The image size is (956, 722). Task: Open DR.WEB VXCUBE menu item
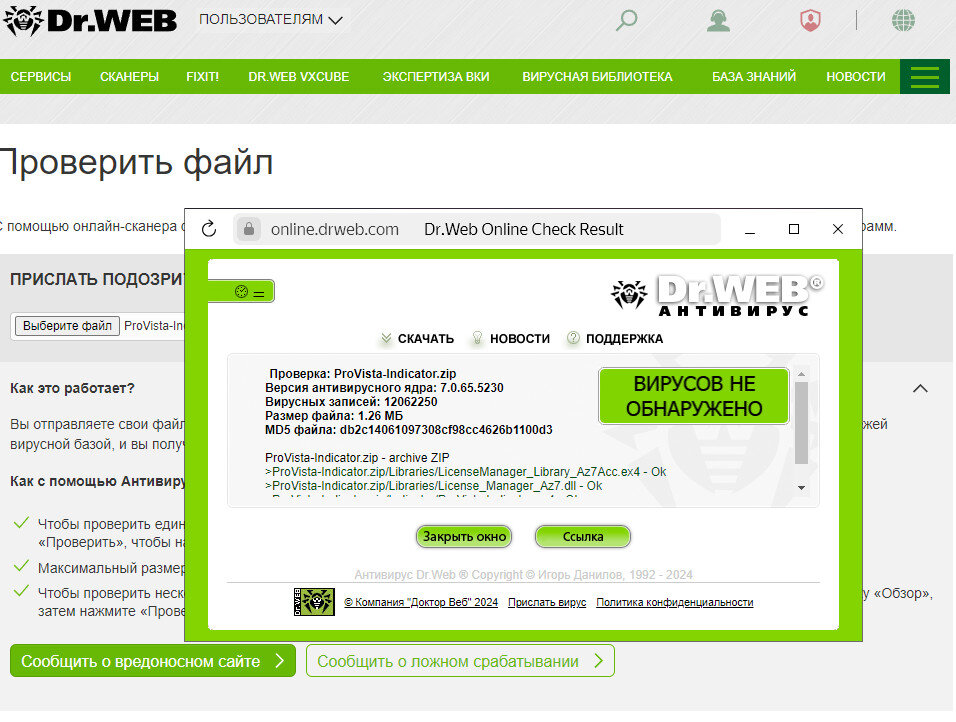coord(299,77)
